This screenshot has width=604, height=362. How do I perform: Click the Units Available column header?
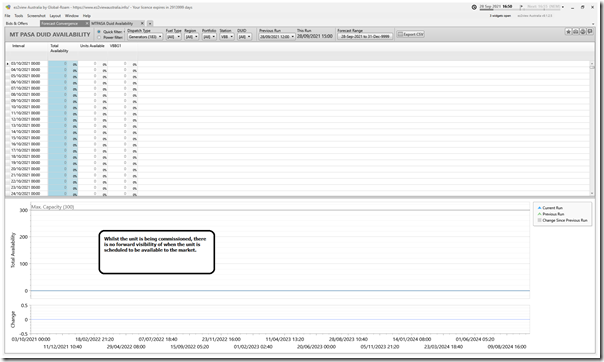coord(92,46)
